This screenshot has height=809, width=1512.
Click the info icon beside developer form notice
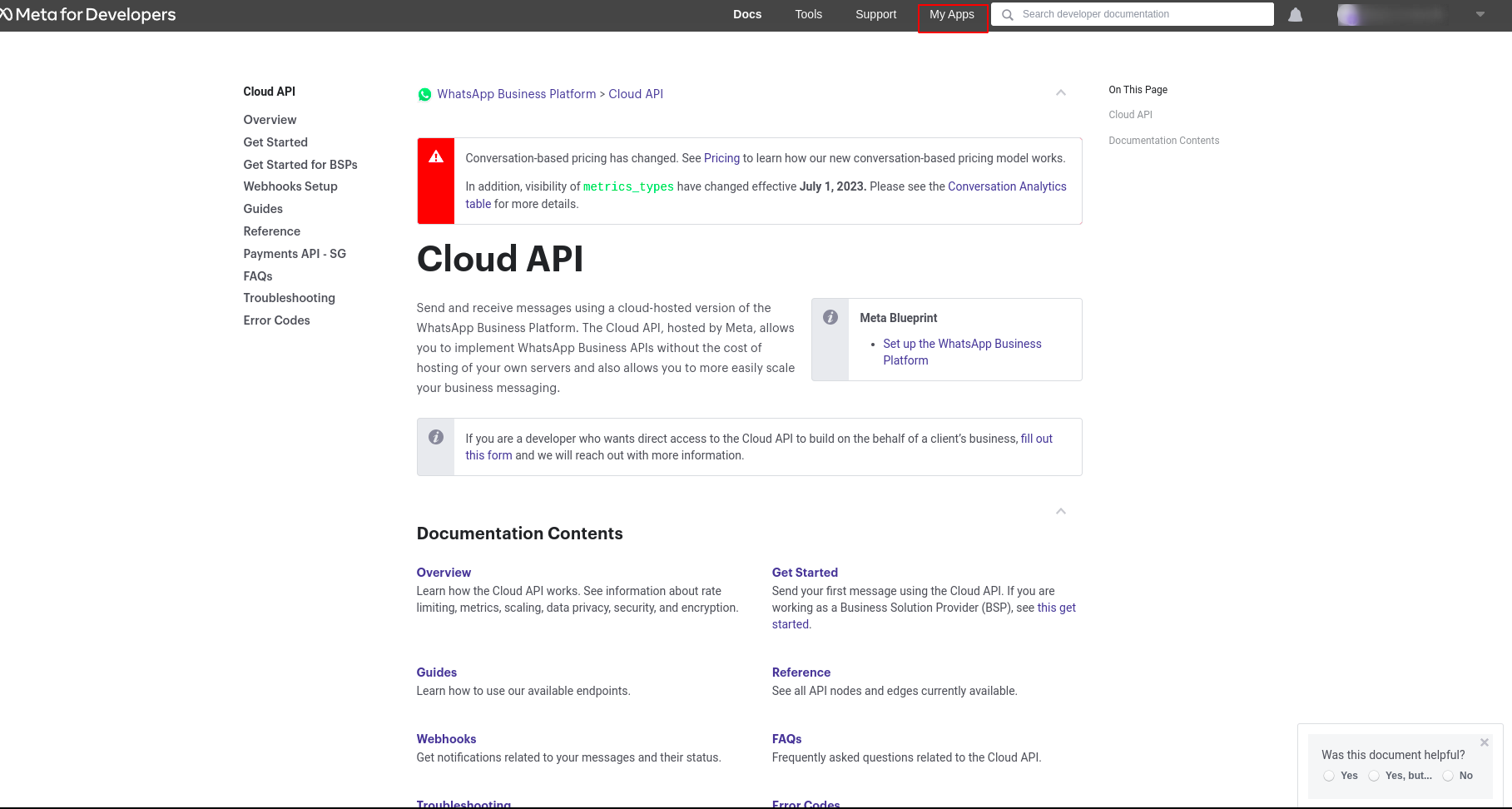(436, 437)
